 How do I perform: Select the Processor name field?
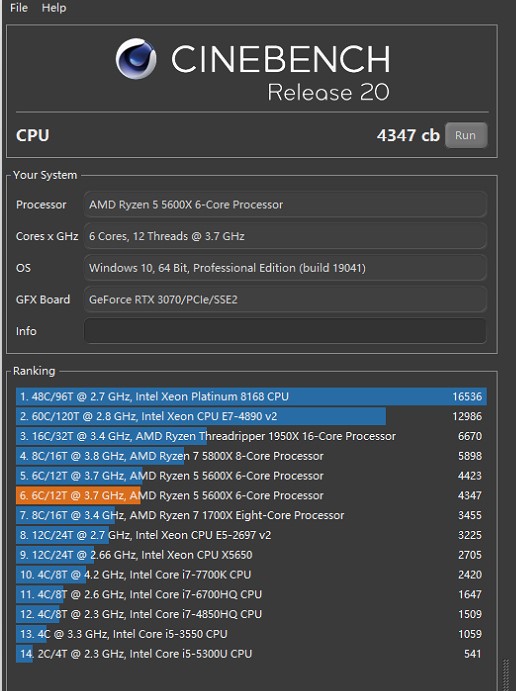[285, 204]
